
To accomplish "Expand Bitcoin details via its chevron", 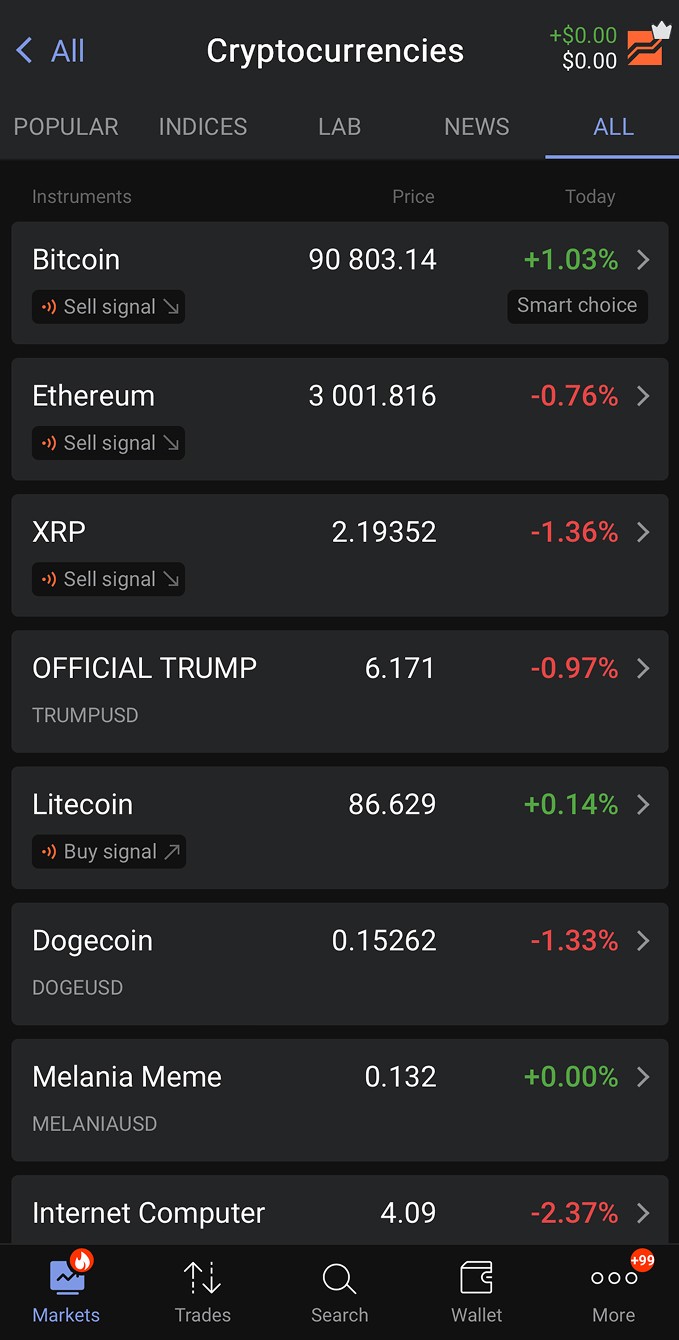I will (x=644, y=259).
